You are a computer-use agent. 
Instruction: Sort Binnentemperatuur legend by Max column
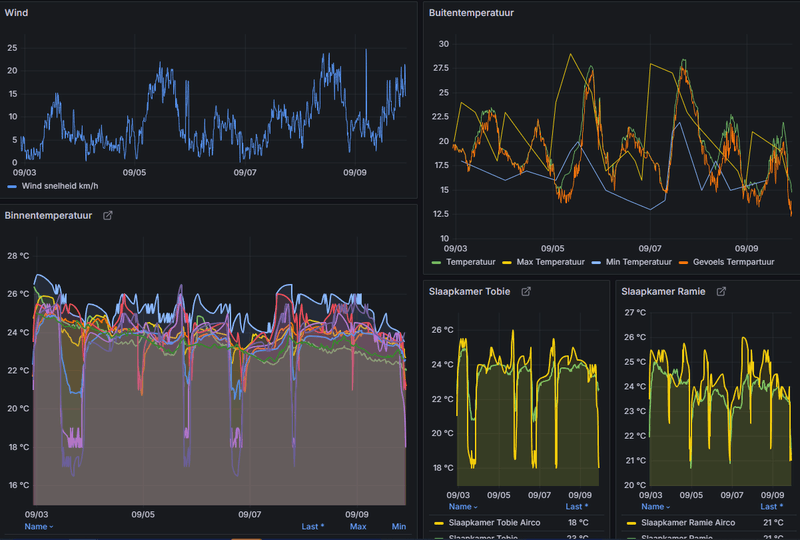click(x=358, y=526)
